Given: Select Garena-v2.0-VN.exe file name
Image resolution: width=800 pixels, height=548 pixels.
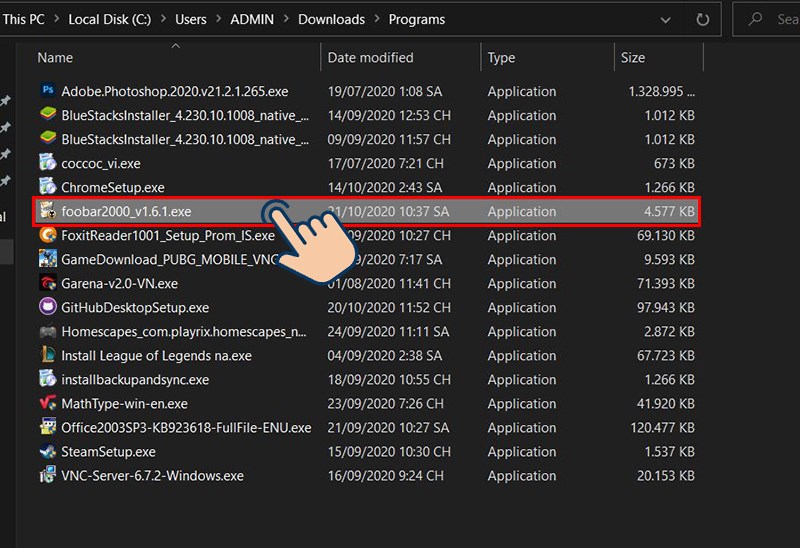Looking at the screenshot, I should [119, 283].
